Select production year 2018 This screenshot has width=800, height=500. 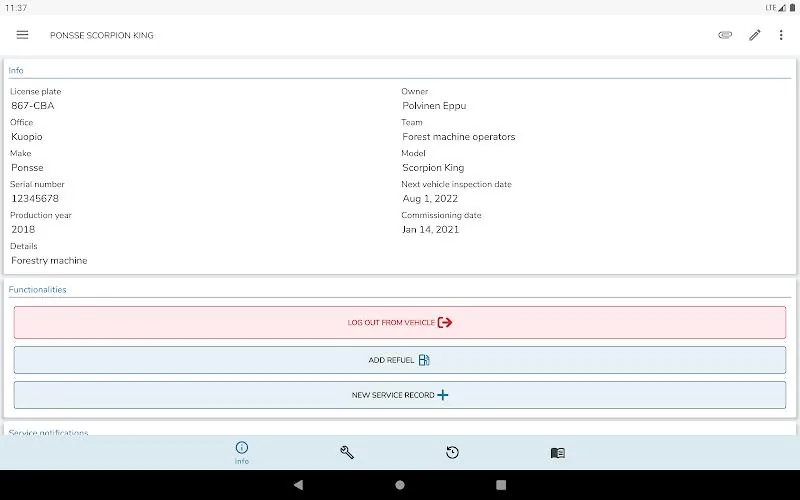tap(23, 230)
